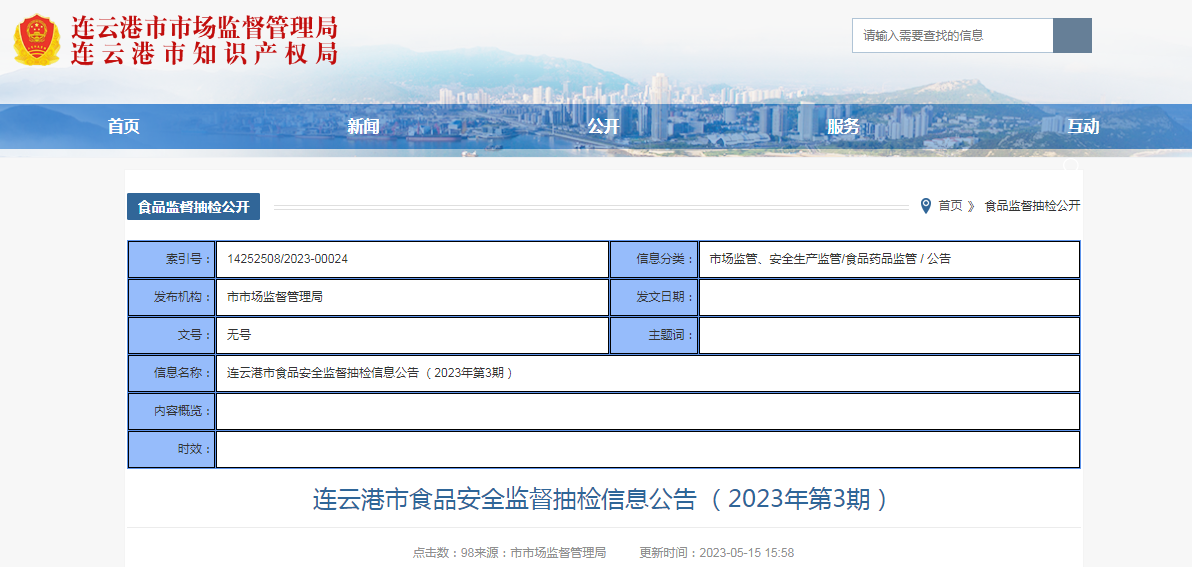Open 食品监督抽检公开 breadcrumb link
Screen dimensions: 1192x567
click(x=1032, y=206)
